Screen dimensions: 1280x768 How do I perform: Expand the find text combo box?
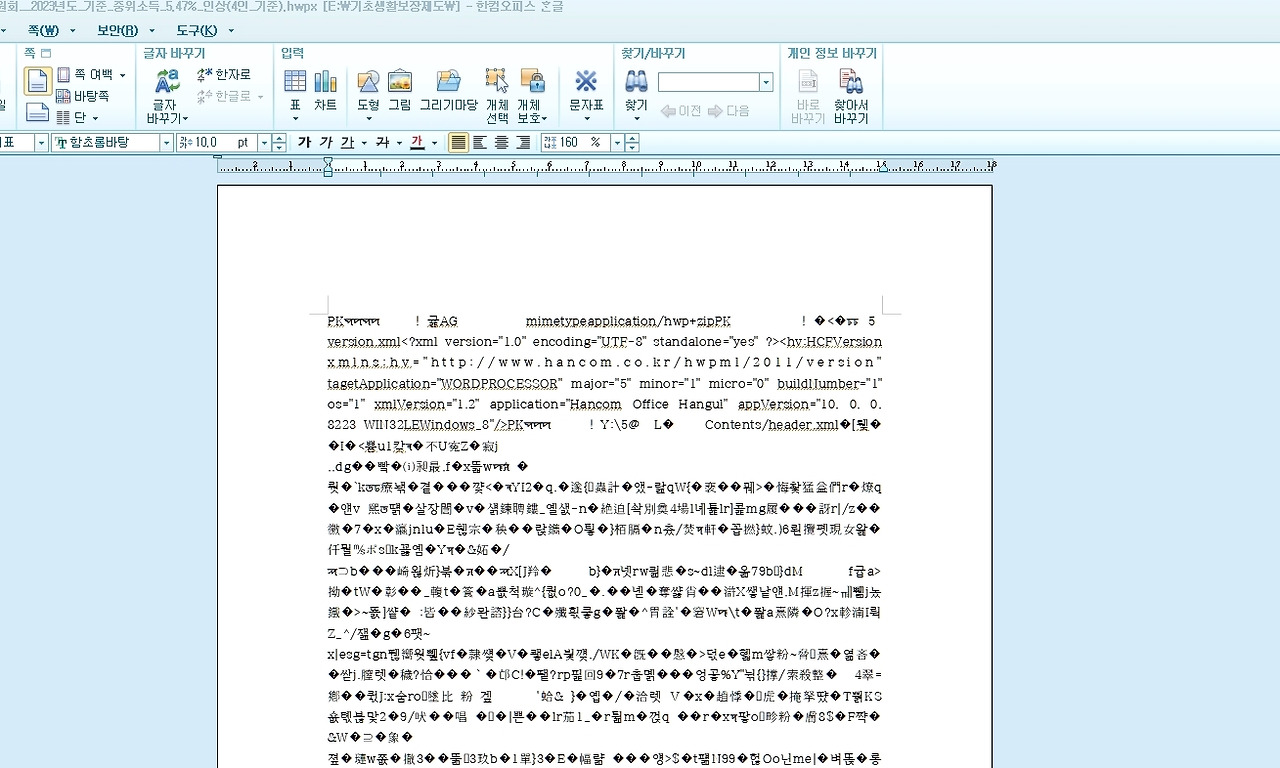click(767, 82)
